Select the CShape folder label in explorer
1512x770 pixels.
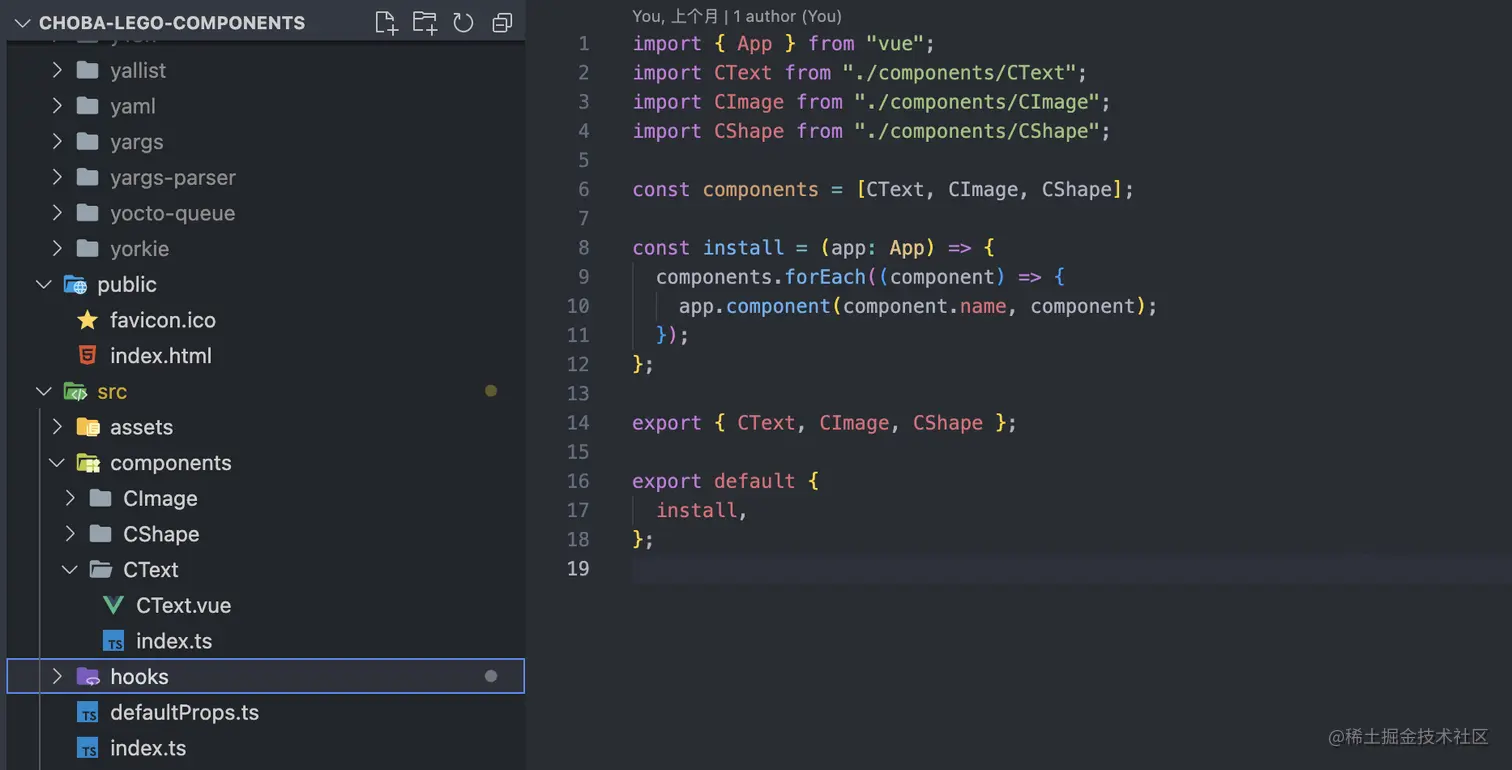click(161, 534)
